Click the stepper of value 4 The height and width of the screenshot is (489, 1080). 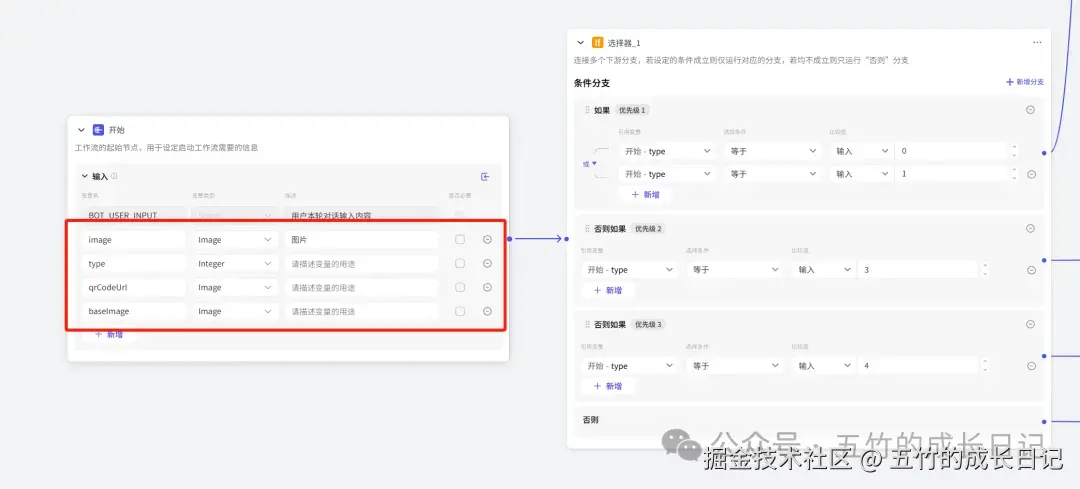coord(984,366)
